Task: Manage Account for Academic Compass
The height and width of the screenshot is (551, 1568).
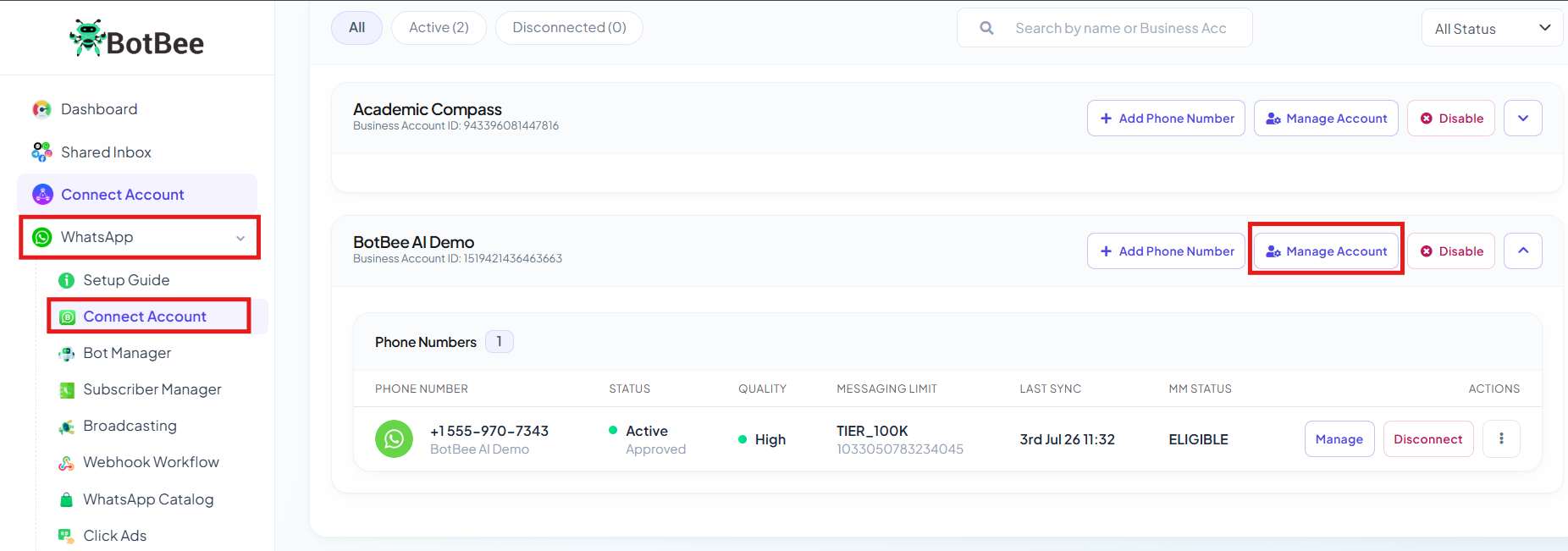Action: (x=1326, y=118)
